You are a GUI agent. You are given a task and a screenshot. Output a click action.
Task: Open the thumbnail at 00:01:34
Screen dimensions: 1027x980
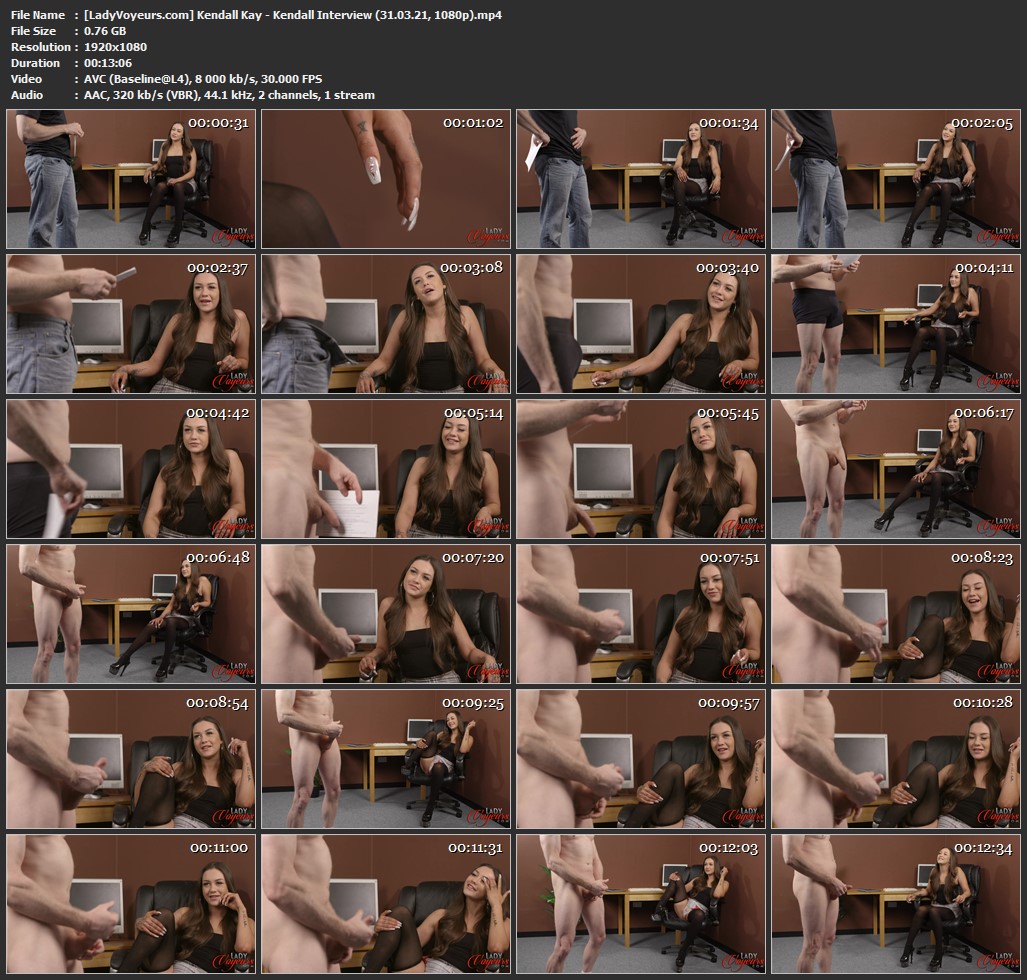point(641,178)
